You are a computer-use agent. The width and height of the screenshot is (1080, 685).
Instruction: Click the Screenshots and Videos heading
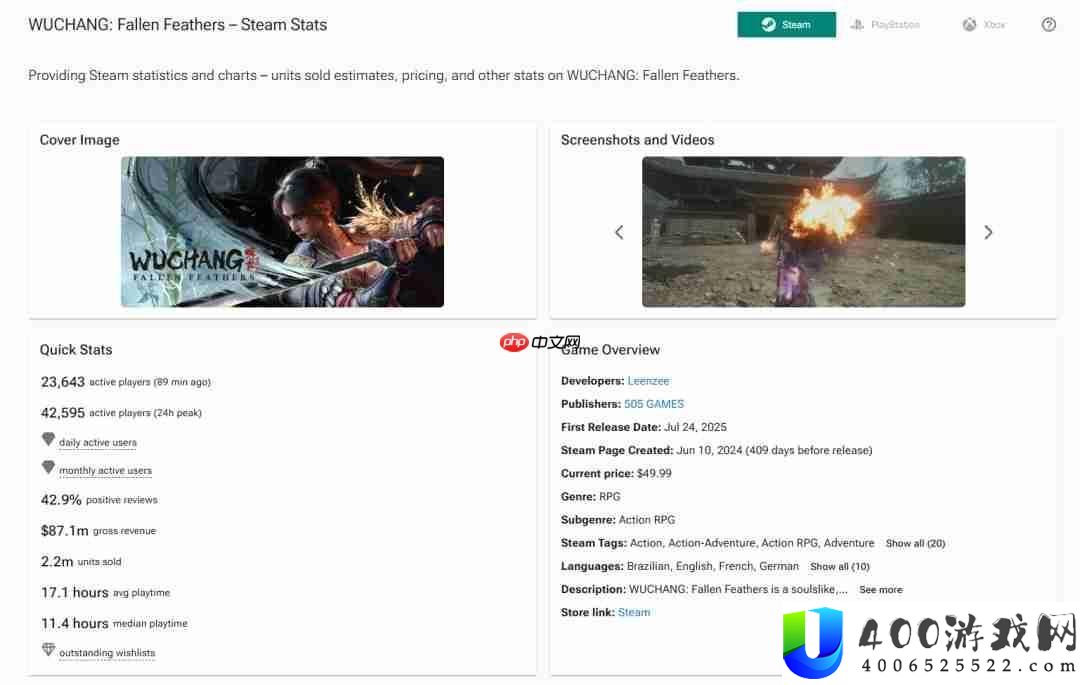tap(637, 140)
